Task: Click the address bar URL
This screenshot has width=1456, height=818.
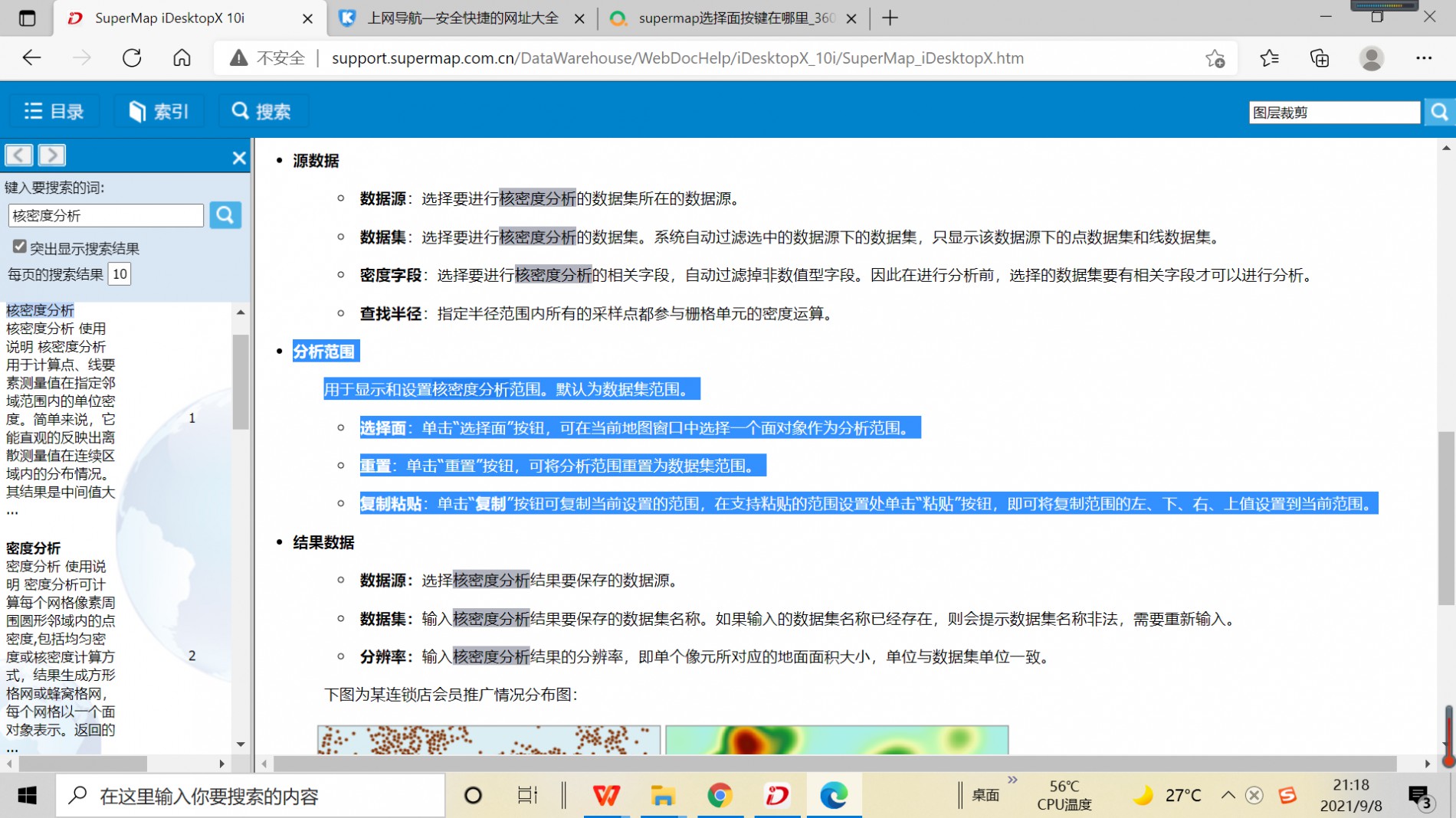Action: [x=677, y=58]
